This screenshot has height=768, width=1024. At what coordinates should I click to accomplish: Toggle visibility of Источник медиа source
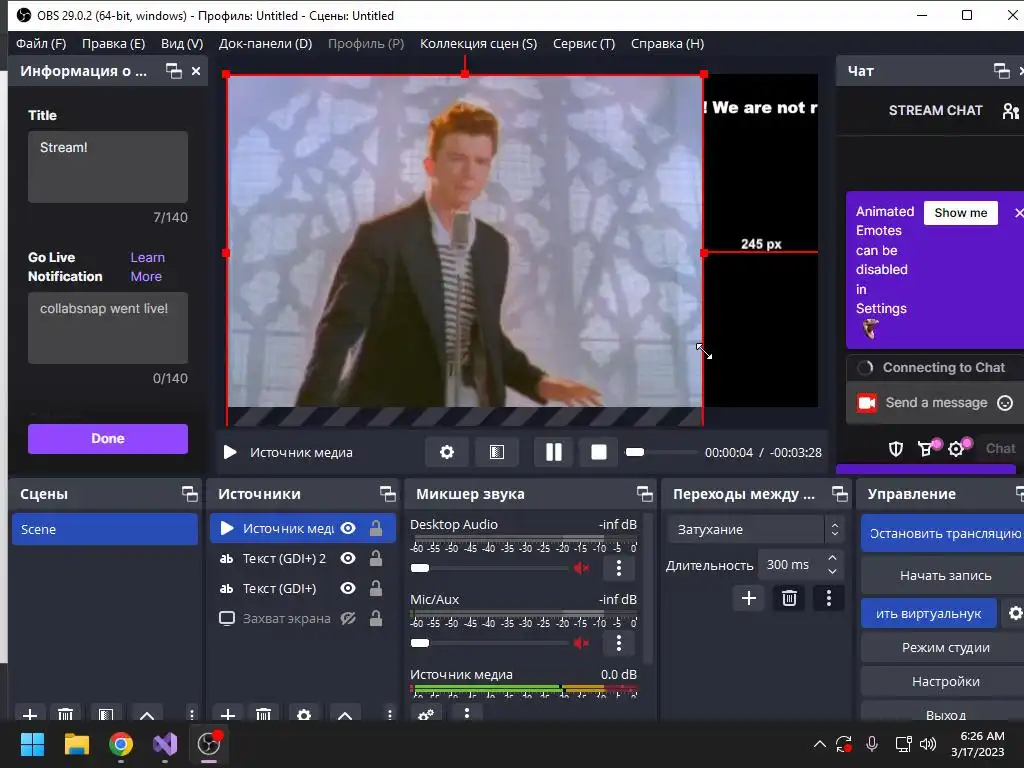pos(348,528)
